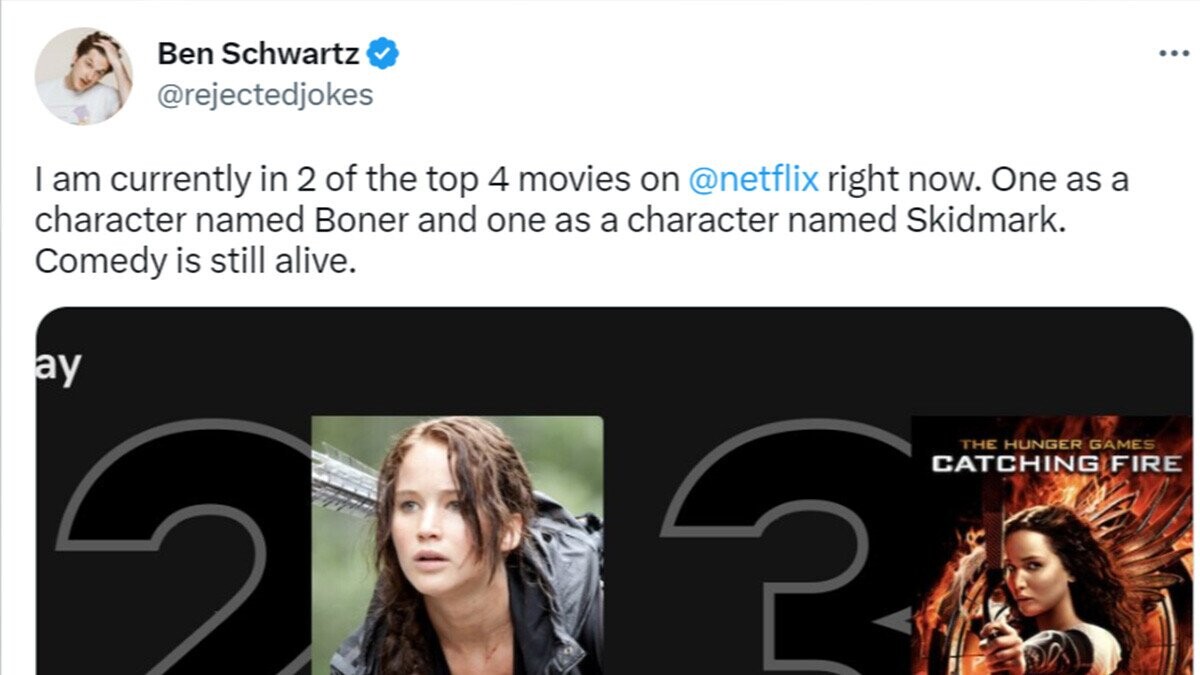Click 'THE HUNGER GAMES' caption on poster
Image resolution: width=1200 pixels, height=675 pixels.
pos(1056,443)
